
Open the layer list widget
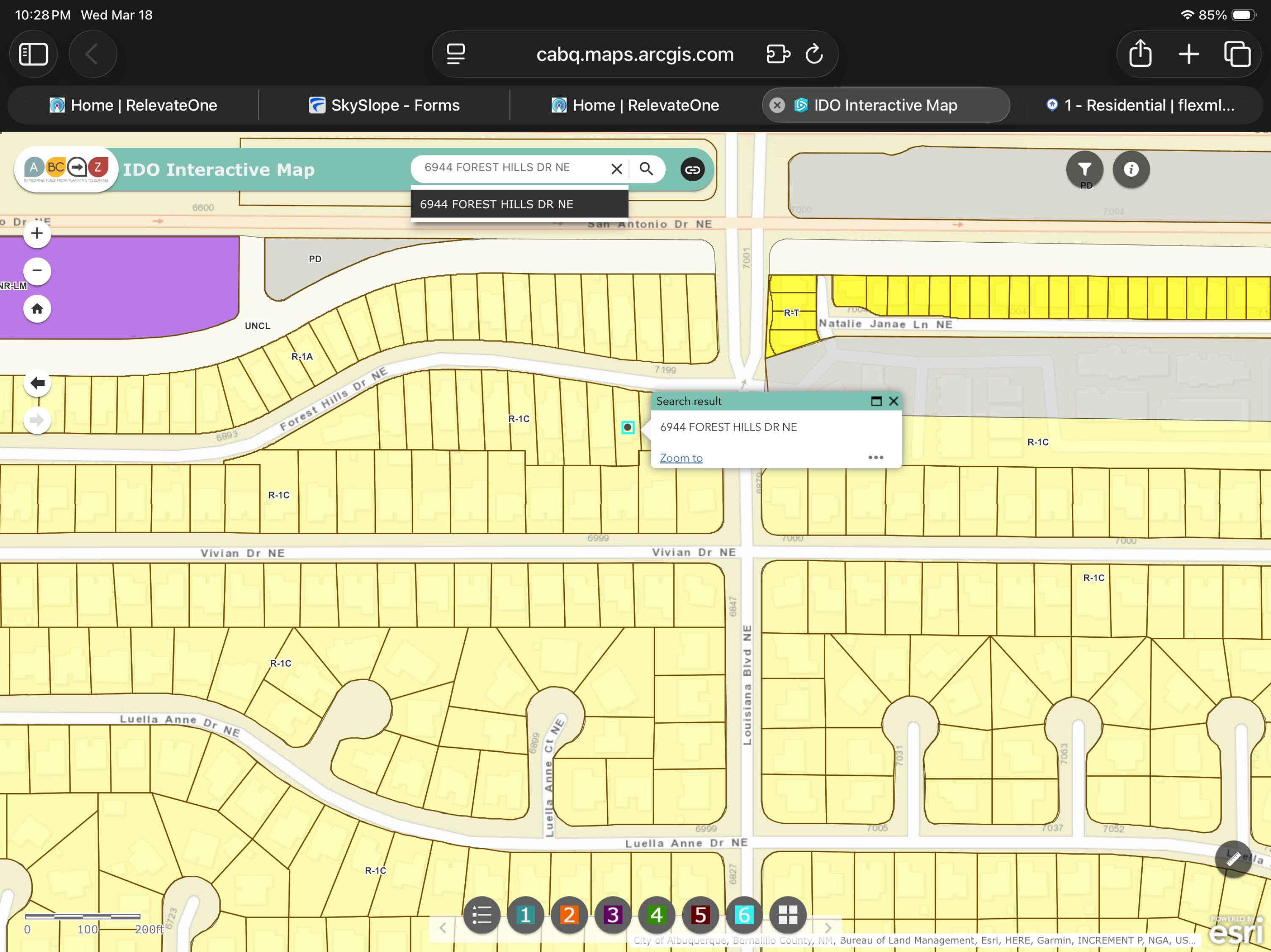pos(482,915)
